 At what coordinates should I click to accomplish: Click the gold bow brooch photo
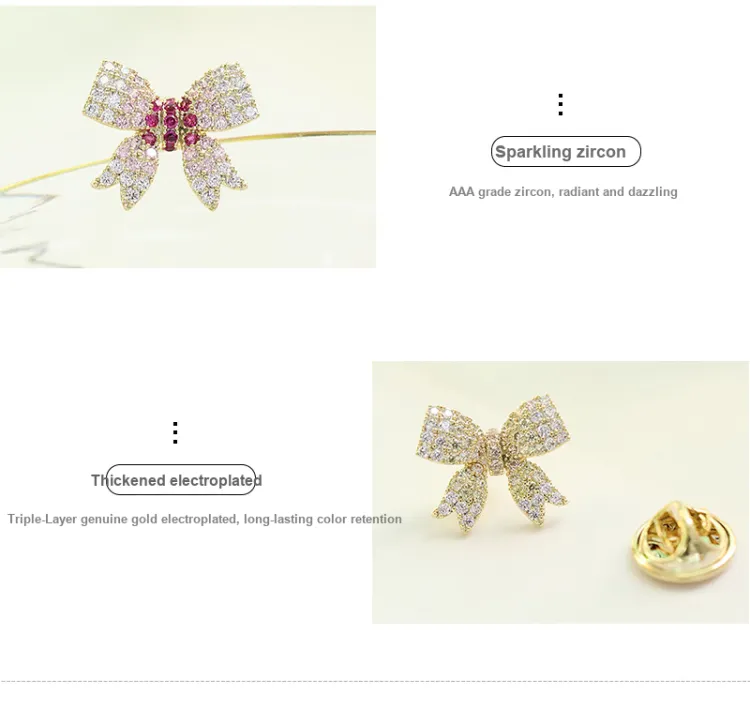(561, 493)
